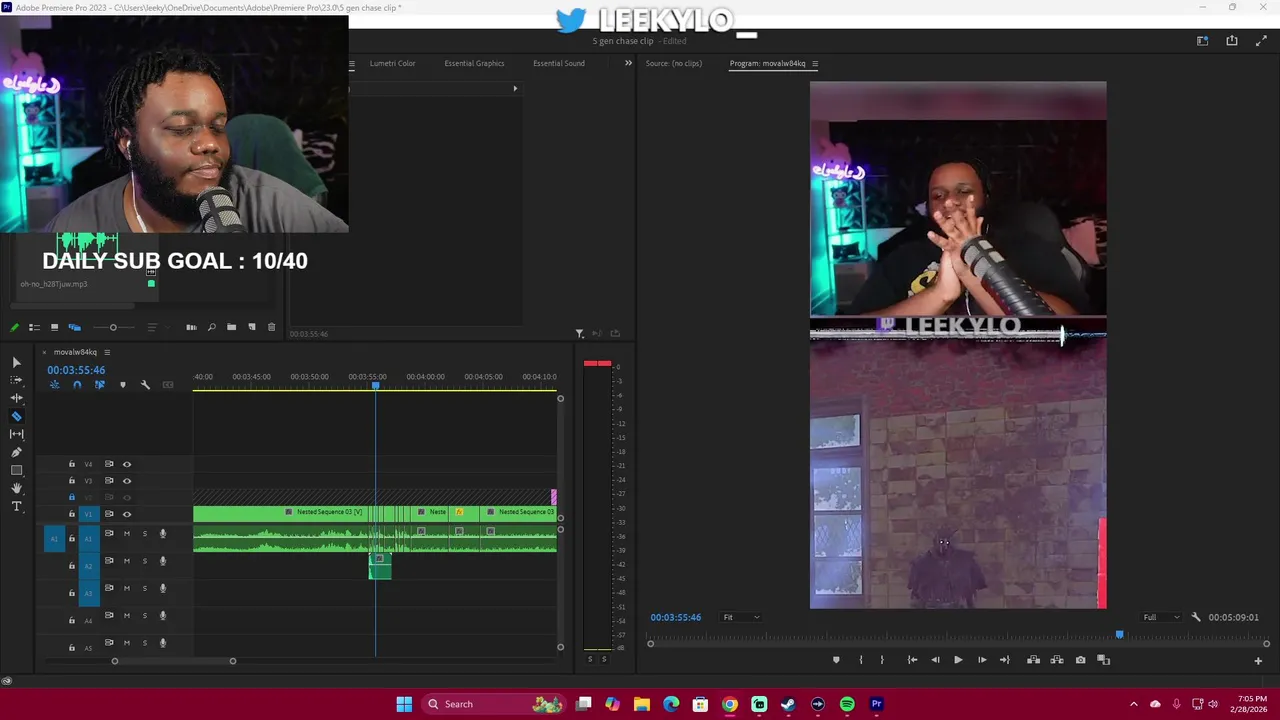
Task: Step forward one frame in program monitor
Action: pyautogui.click(x=982, y=660)
